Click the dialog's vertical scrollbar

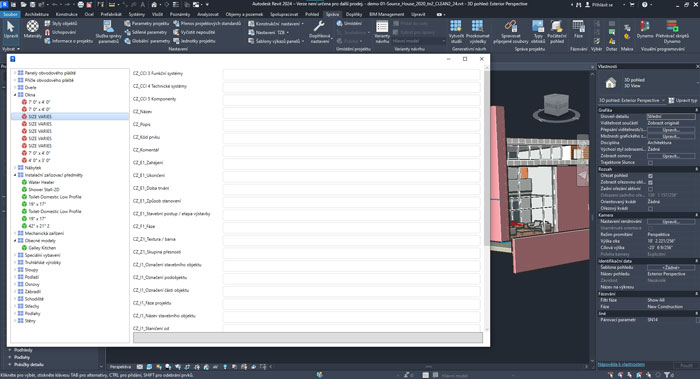(x=487, y=156)
